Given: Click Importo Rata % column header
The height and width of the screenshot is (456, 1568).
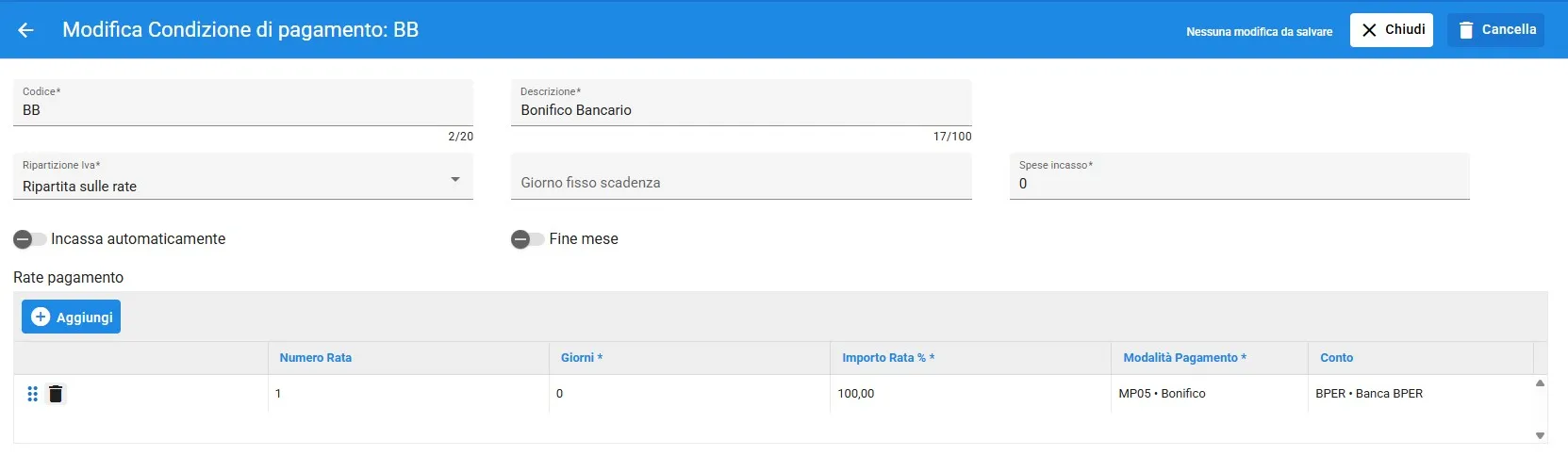Looking at the screenshot, I should (888, 358).
